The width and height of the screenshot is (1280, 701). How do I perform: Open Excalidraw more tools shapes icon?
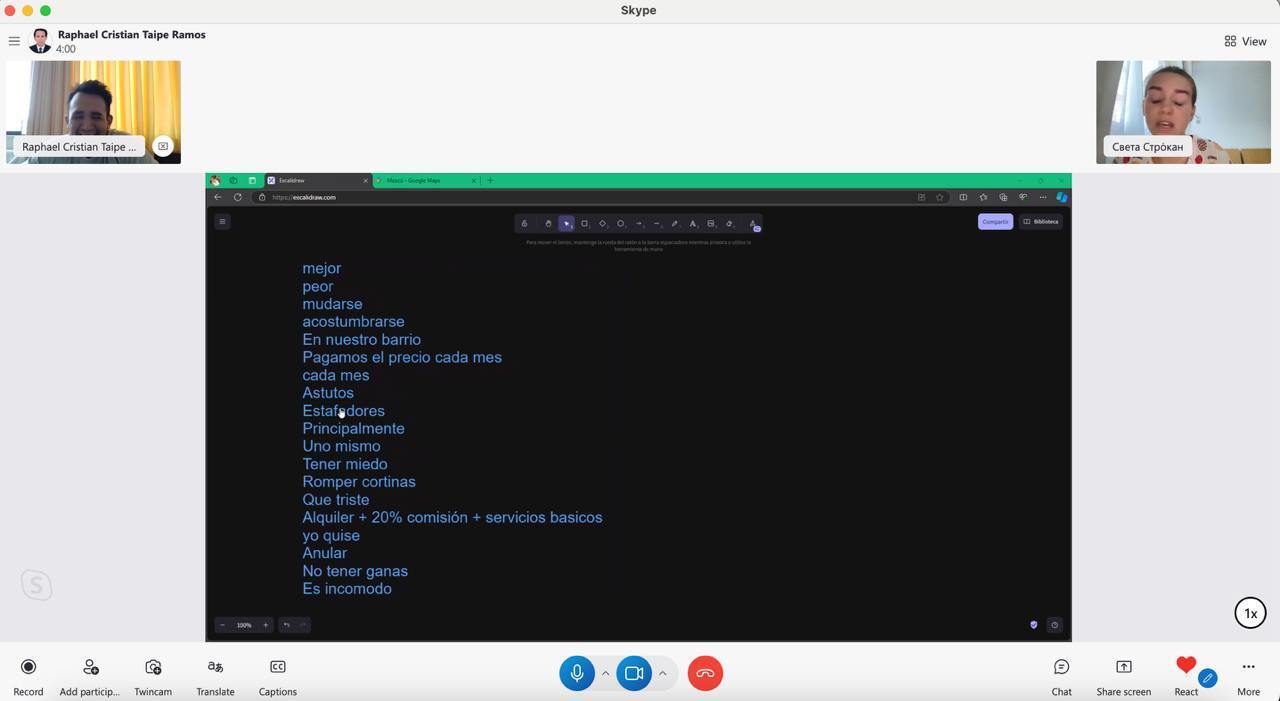pyautogui.click(x=753, y=223)
